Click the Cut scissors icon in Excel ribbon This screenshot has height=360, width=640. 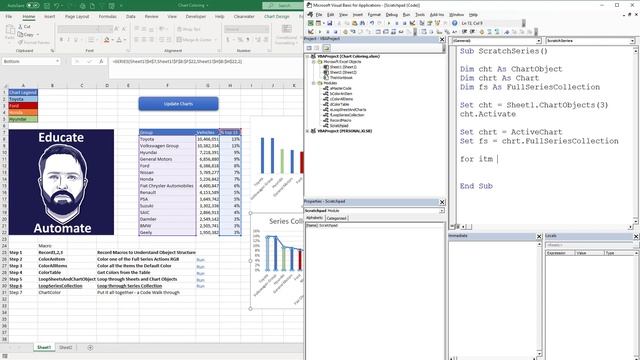20,27
